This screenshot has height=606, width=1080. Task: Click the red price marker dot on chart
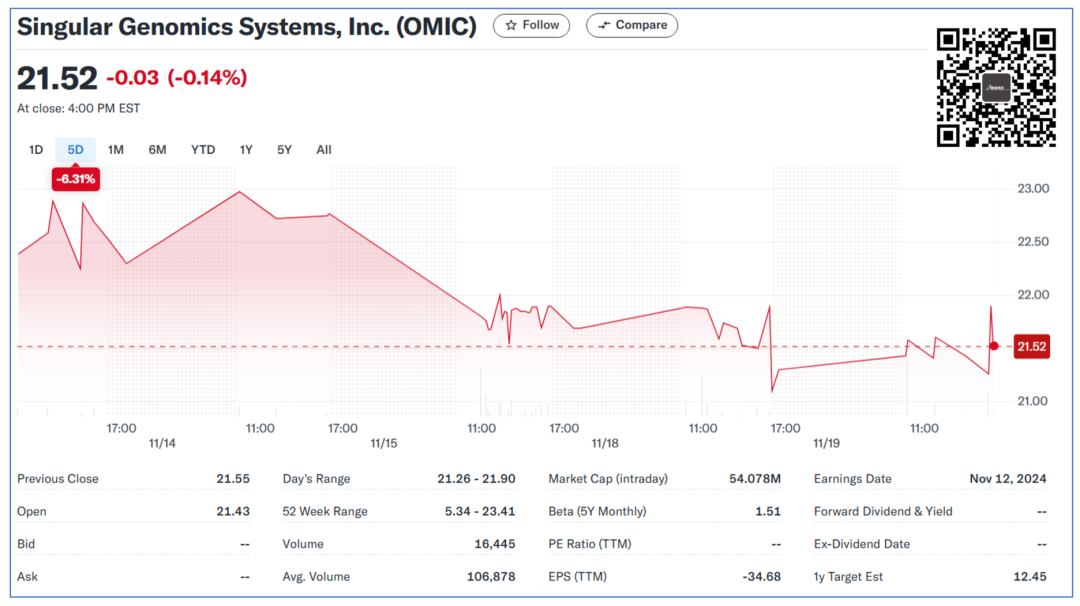[993, 346]
